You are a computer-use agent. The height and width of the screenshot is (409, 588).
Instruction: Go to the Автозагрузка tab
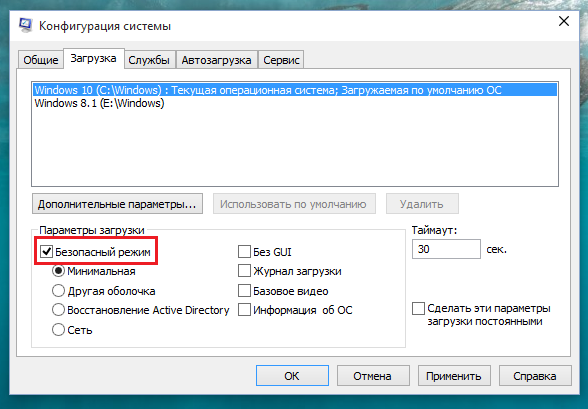[x=216, y=60]
